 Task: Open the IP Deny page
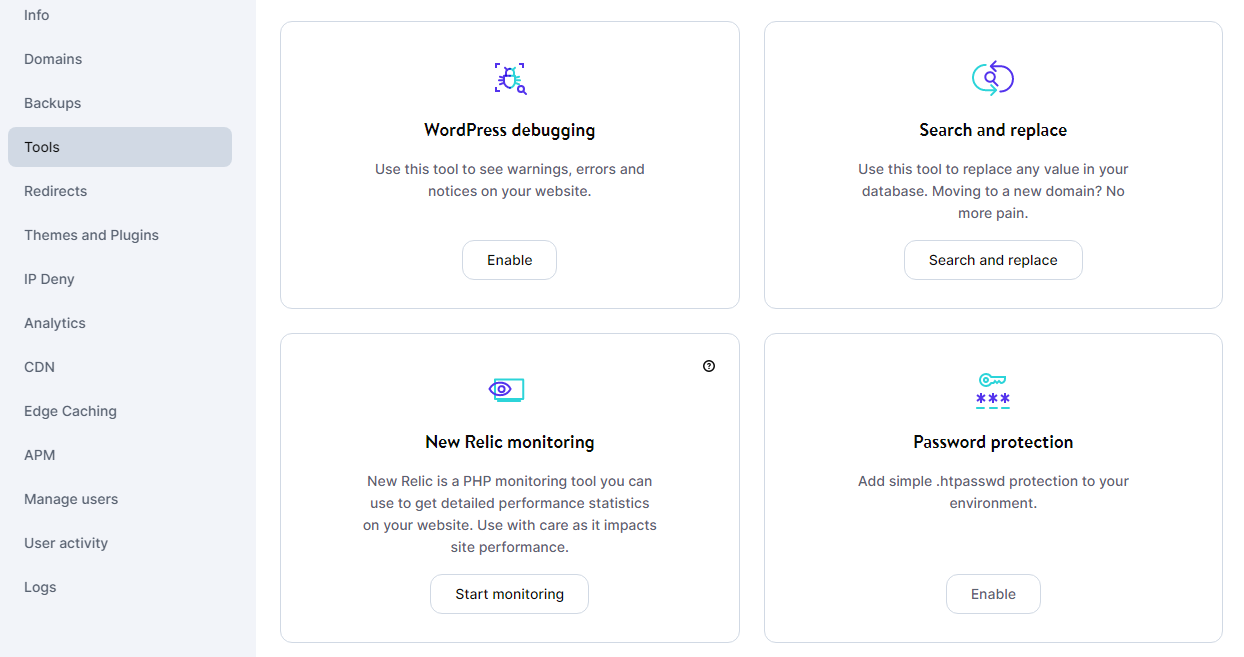(x=49, y=279)
